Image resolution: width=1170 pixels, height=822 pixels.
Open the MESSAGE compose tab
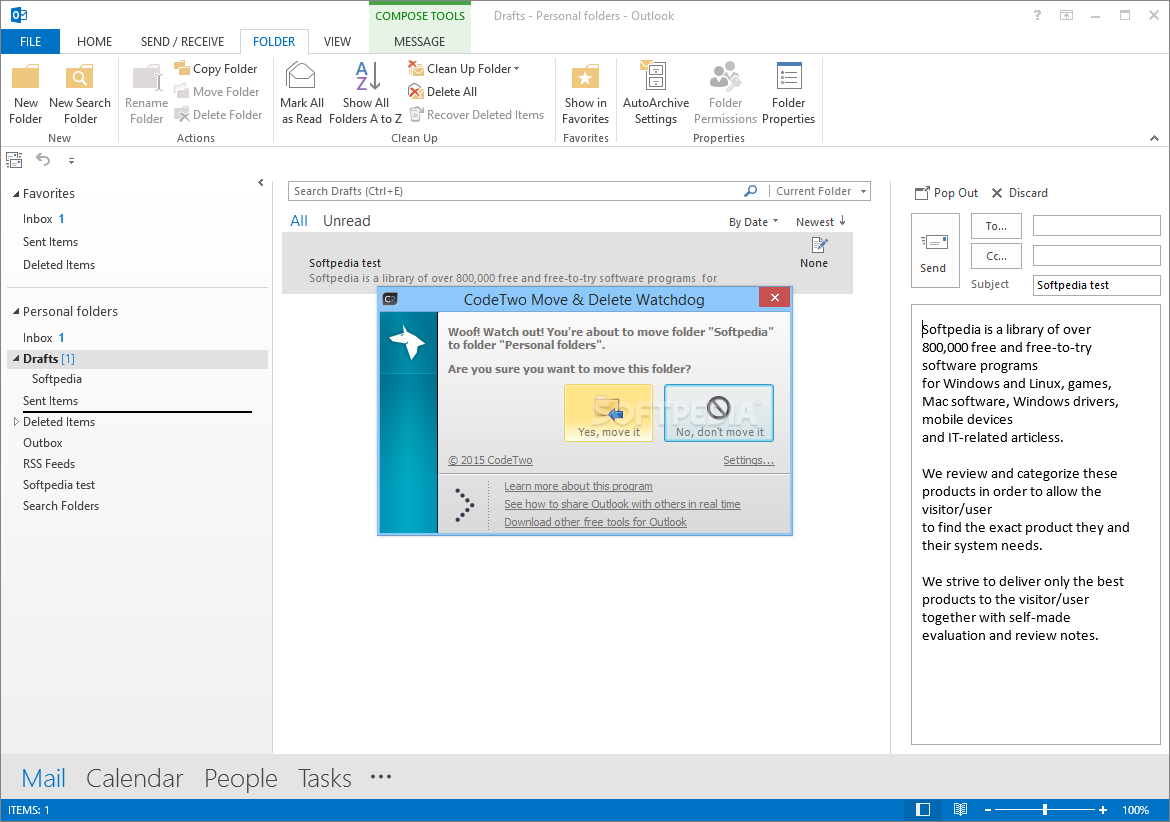[x=419, y=42]
